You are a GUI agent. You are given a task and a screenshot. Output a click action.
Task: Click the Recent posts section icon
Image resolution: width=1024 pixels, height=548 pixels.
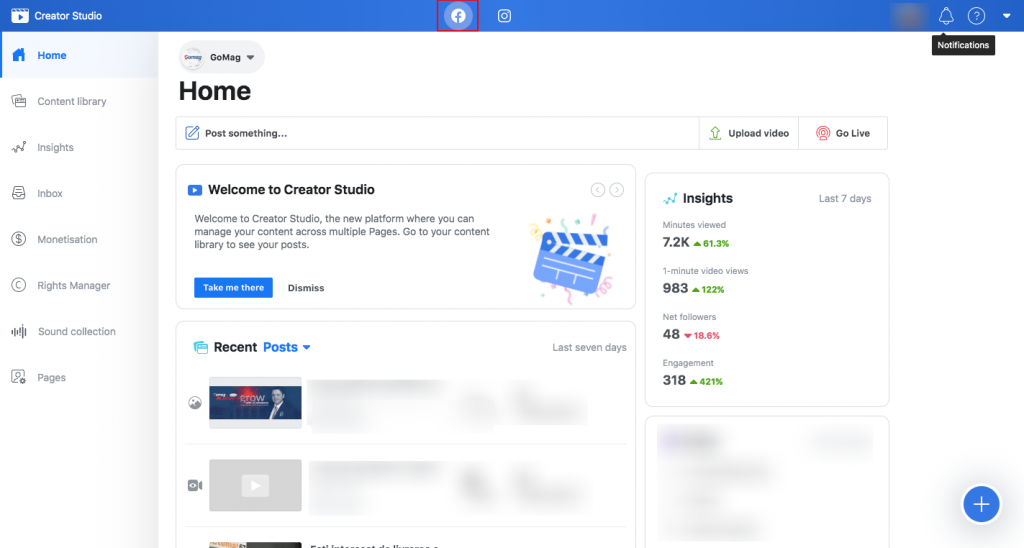200,347
